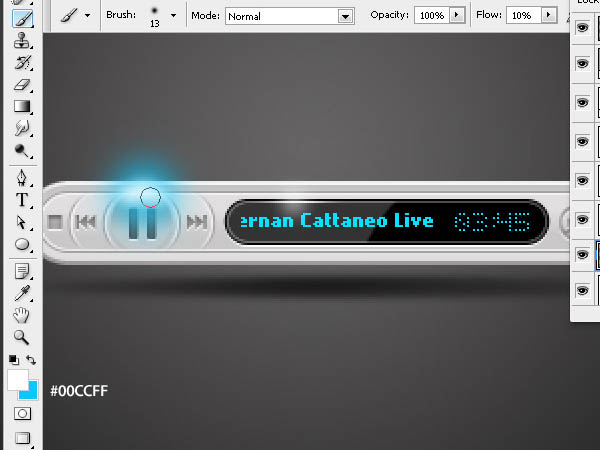The height and width of the screenshot is (450, 600).
Task: Open the Opacity slider arrow
Action: pyautogui.click(x=457, y=15)
